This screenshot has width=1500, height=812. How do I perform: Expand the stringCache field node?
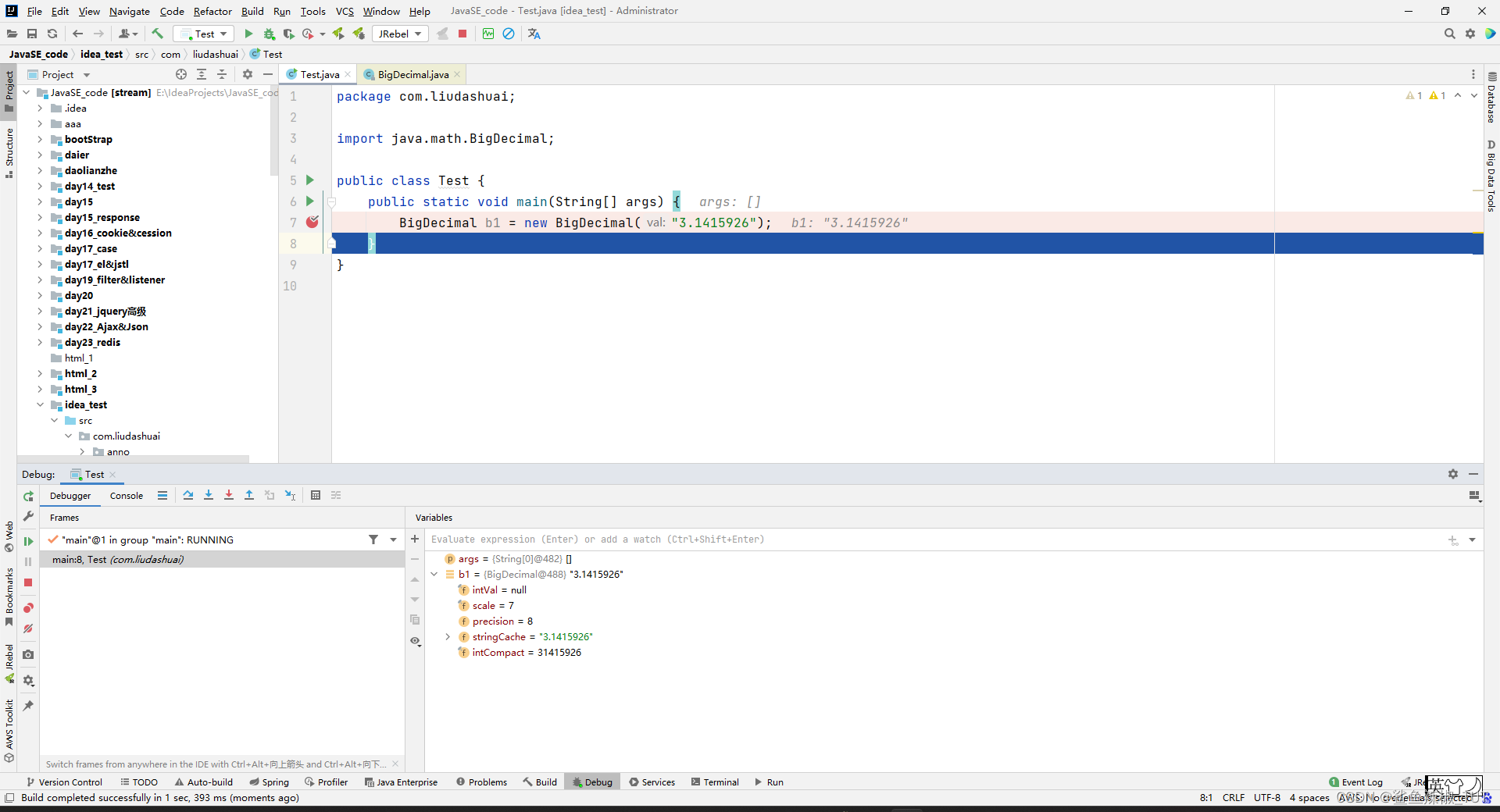448,636
